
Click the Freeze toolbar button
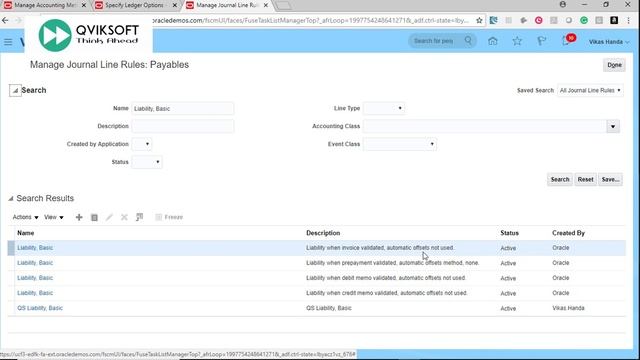[169, 217]
